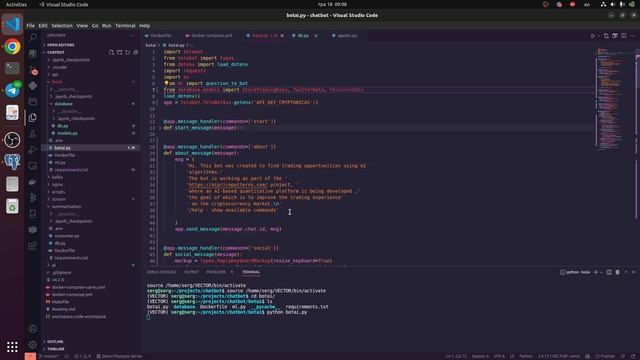This screenshot has height=360, width=640.
Task: Open the Search view in activity bar
Action: [x=33, y=38]
